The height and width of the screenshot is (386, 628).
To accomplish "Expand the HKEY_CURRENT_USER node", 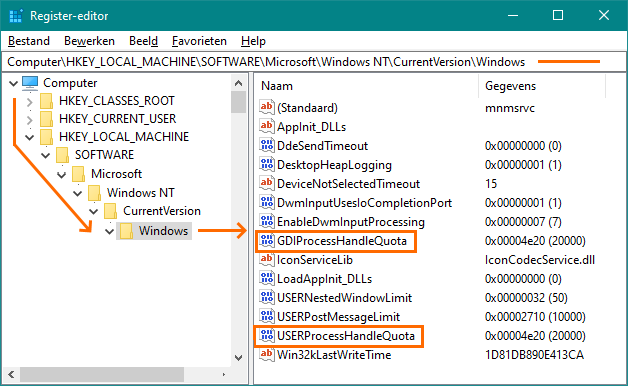I will click(x=29, y=119).
